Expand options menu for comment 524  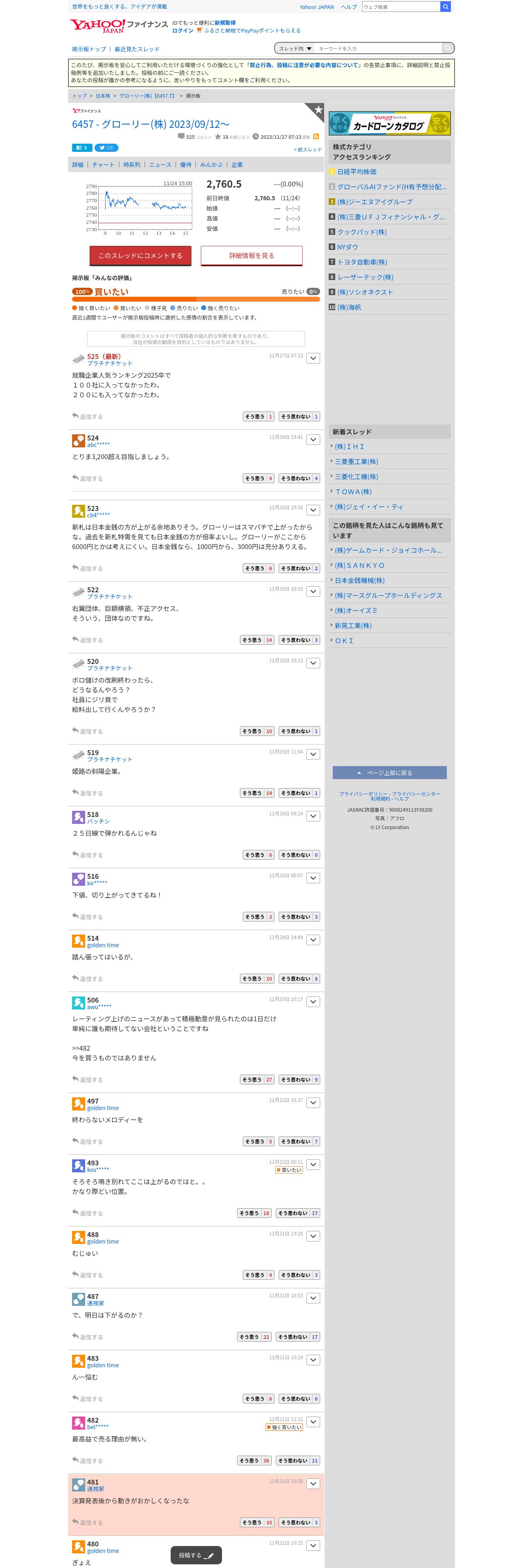pos(313,440)
